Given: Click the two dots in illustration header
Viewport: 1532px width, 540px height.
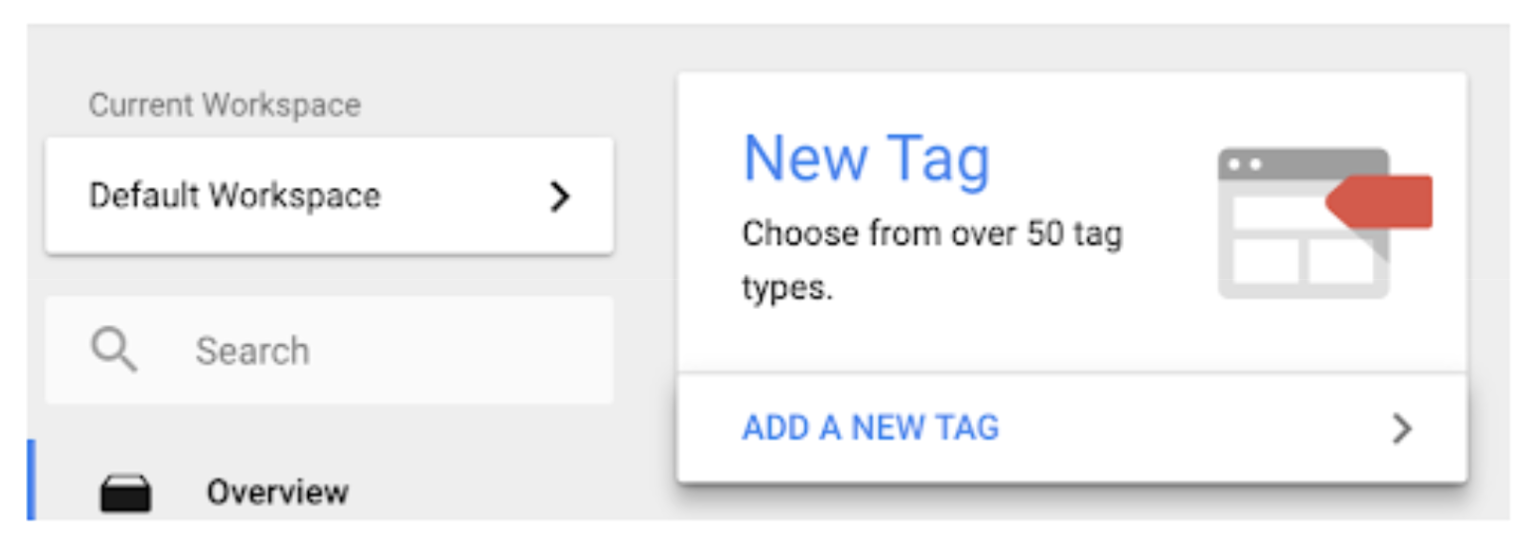Looking at the screenshot, I should pos(1245,163).
